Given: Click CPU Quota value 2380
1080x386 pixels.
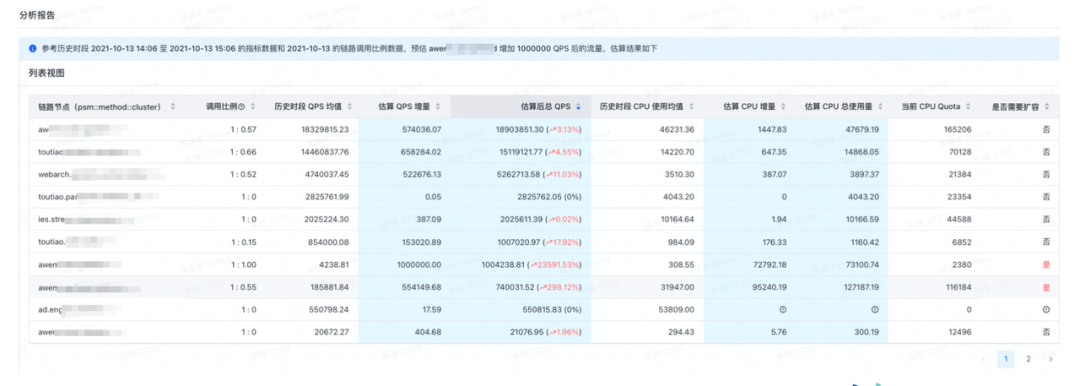Looking at the screenshot, I should 962,265.
